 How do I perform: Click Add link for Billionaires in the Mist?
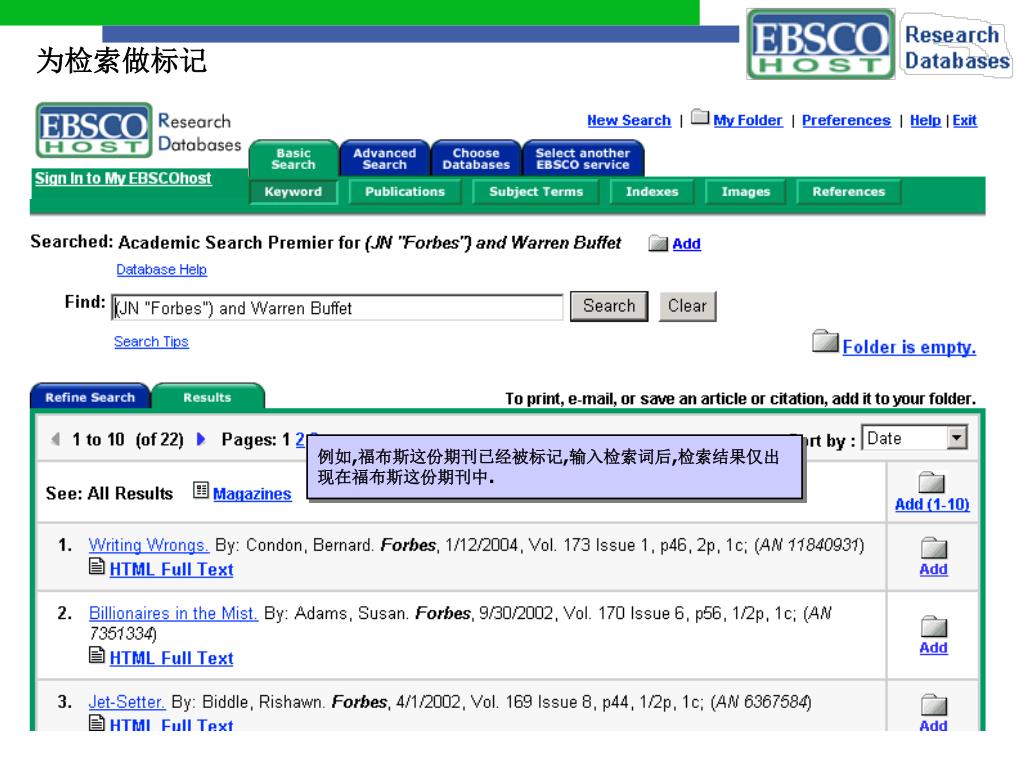pos(933,648)
